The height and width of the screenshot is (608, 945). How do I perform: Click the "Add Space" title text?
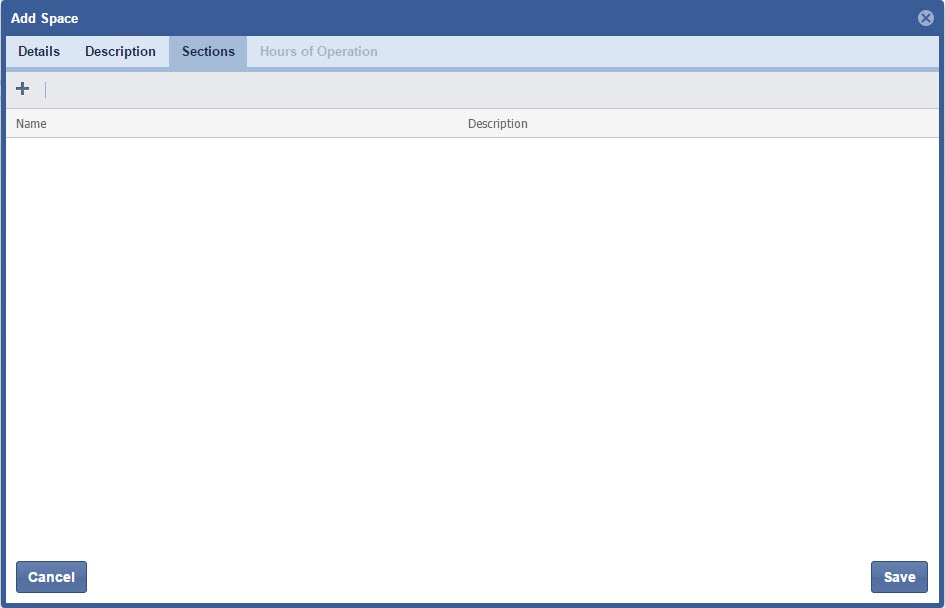pos(45,18)
